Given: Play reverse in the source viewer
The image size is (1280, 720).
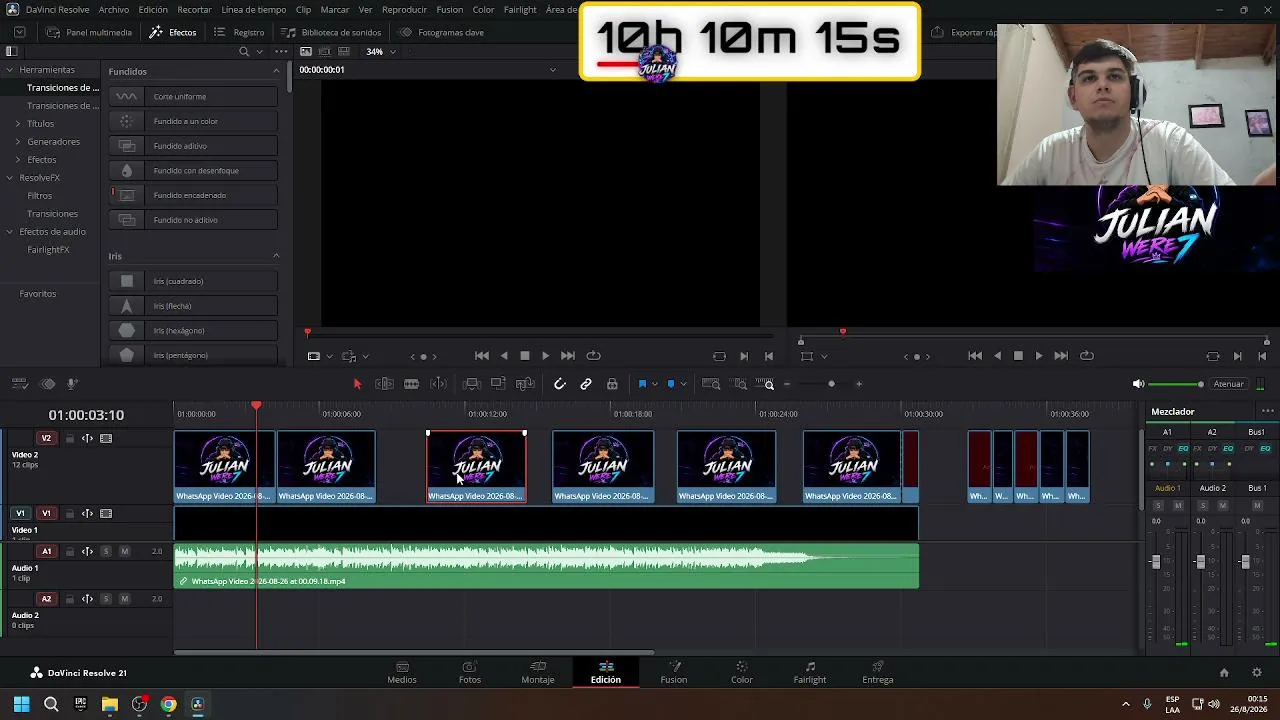Looking at the screenshot, I should (503, 356).
